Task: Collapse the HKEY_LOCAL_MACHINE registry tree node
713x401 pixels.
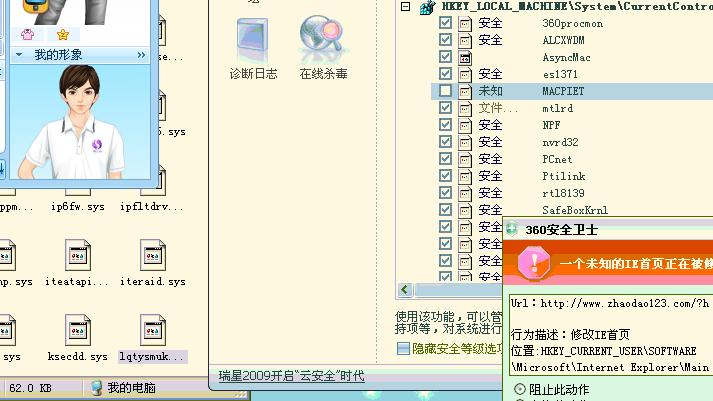Action: (405, 6)
